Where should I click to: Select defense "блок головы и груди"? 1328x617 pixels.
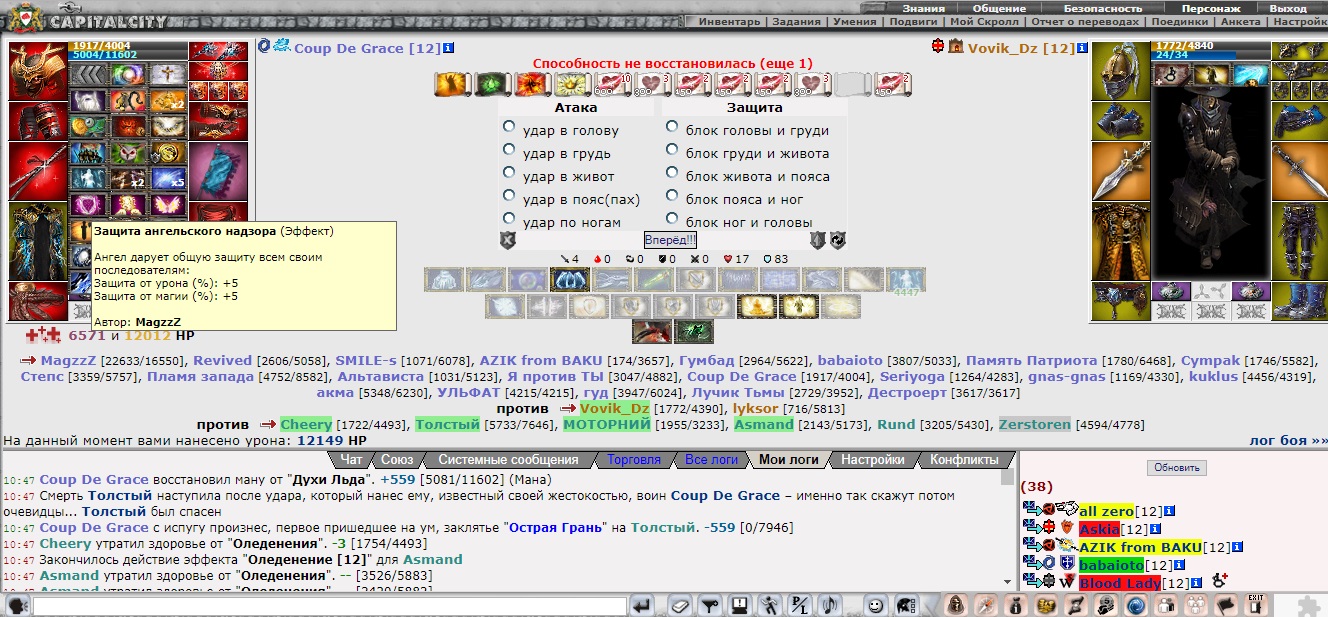click(673, 127)
